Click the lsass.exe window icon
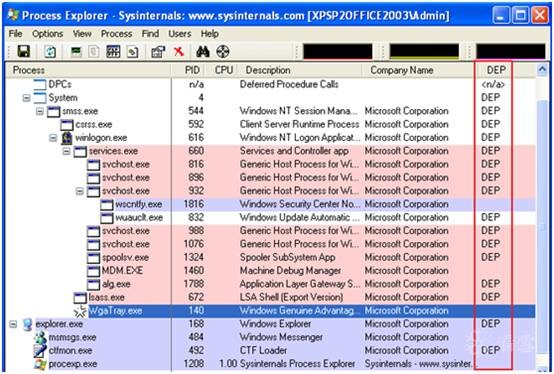 80,298
